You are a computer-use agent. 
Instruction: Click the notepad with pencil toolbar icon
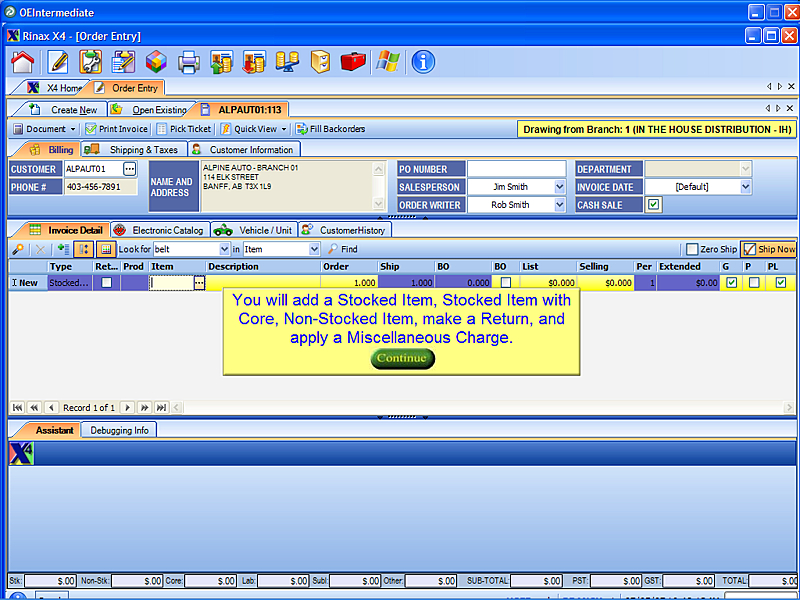[123, 62]
